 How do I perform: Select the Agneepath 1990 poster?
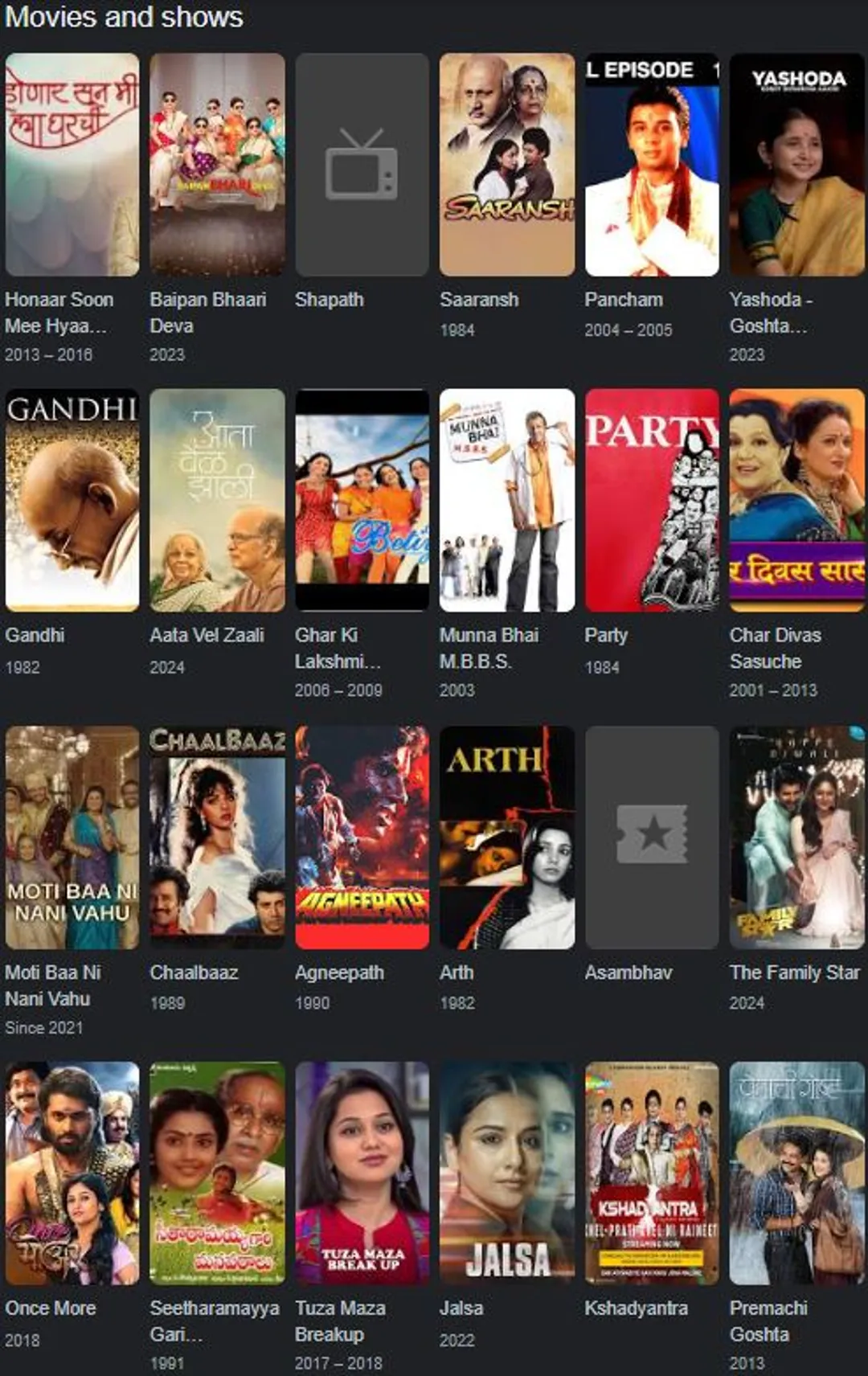coord(362,837)
